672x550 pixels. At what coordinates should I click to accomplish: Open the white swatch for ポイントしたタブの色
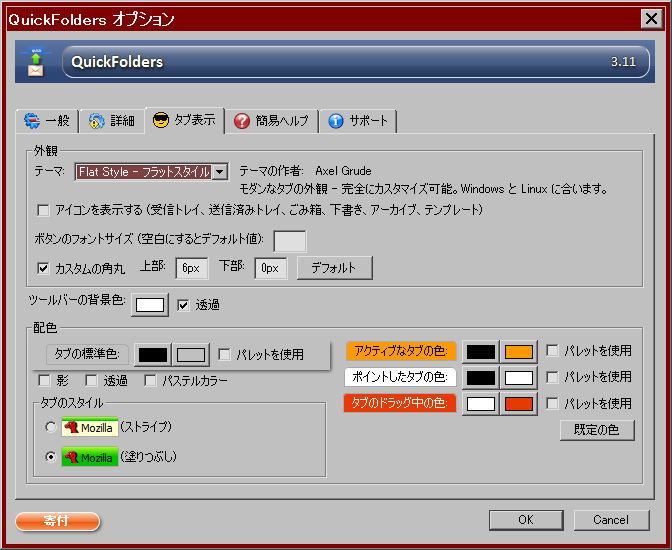point(519,378)
